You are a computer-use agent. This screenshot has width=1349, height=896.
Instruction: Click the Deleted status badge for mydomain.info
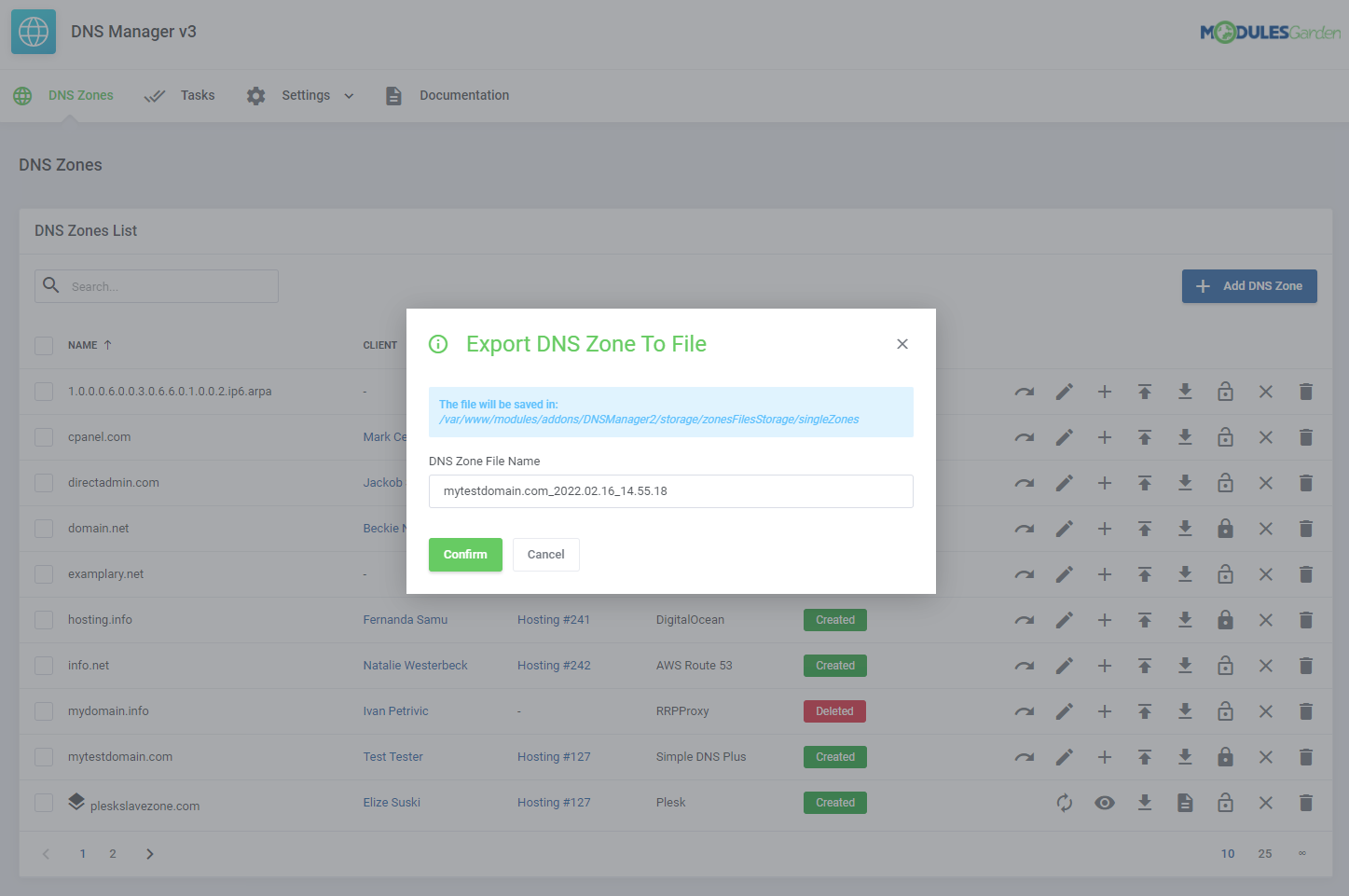(834, 711)
